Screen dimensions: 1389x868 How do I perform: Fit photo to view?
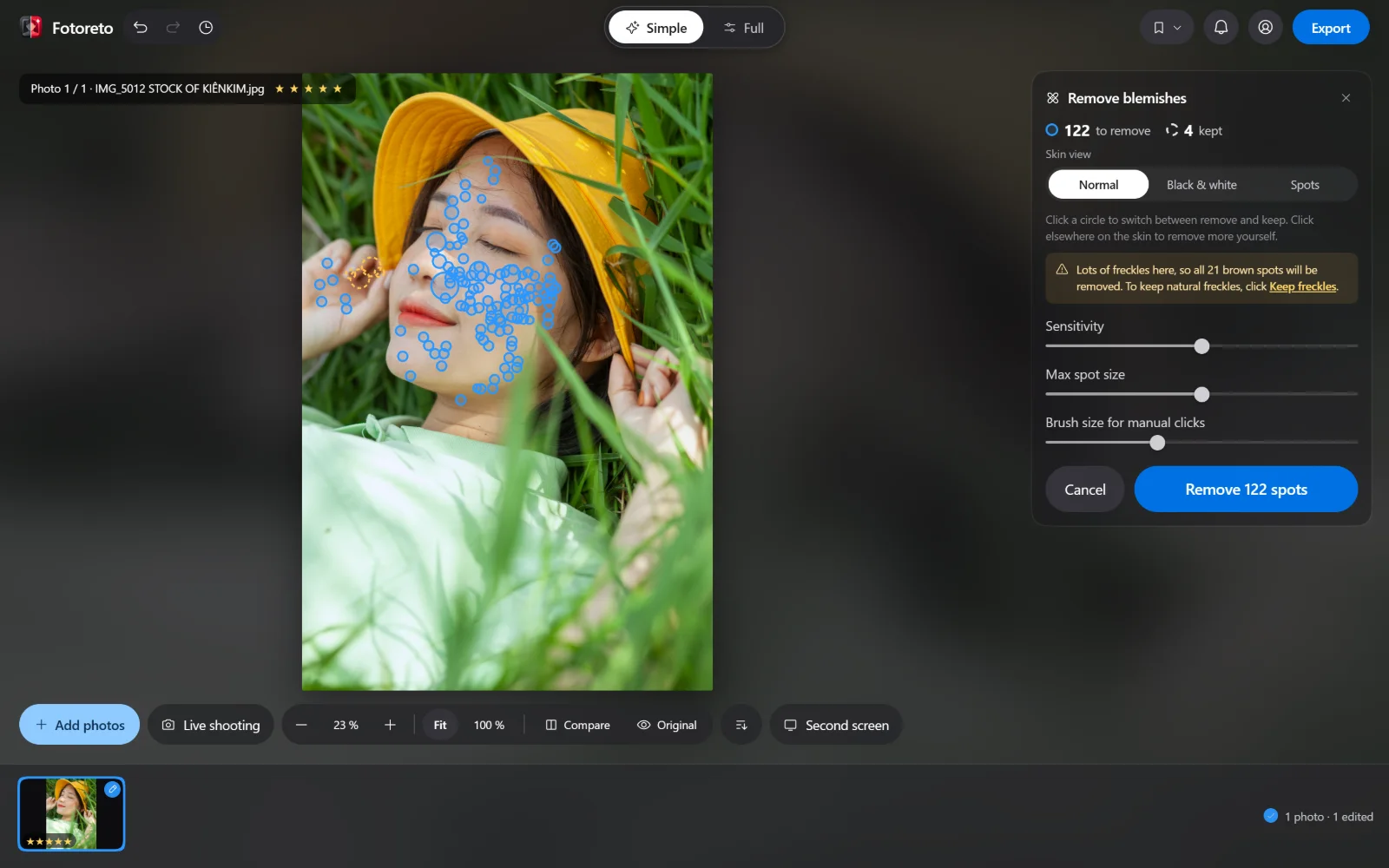tap(440, 725)
